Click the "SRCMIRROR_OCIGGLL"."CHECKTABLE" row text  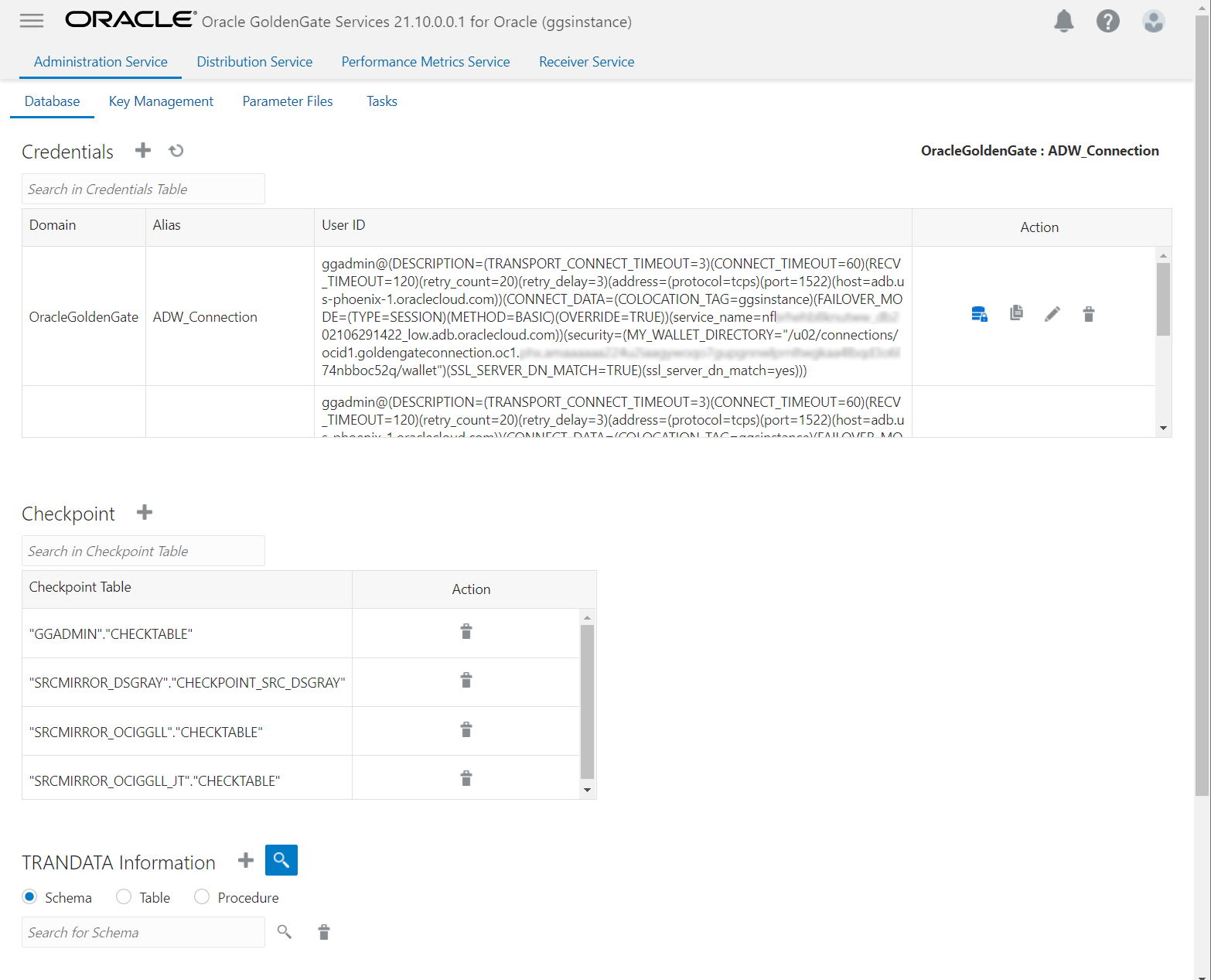point(146,732)
